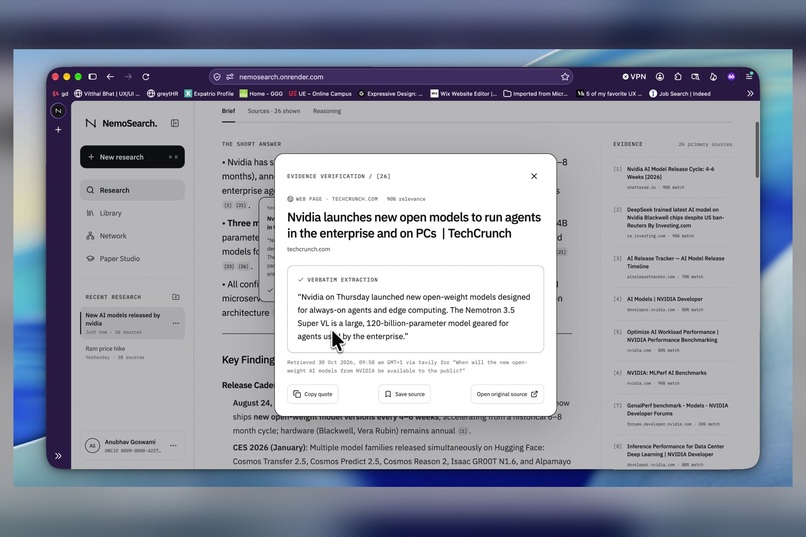Open Anubhav Goswami account options menu
Viewport: 806px width, 537px height.
[x=173, y=446]
